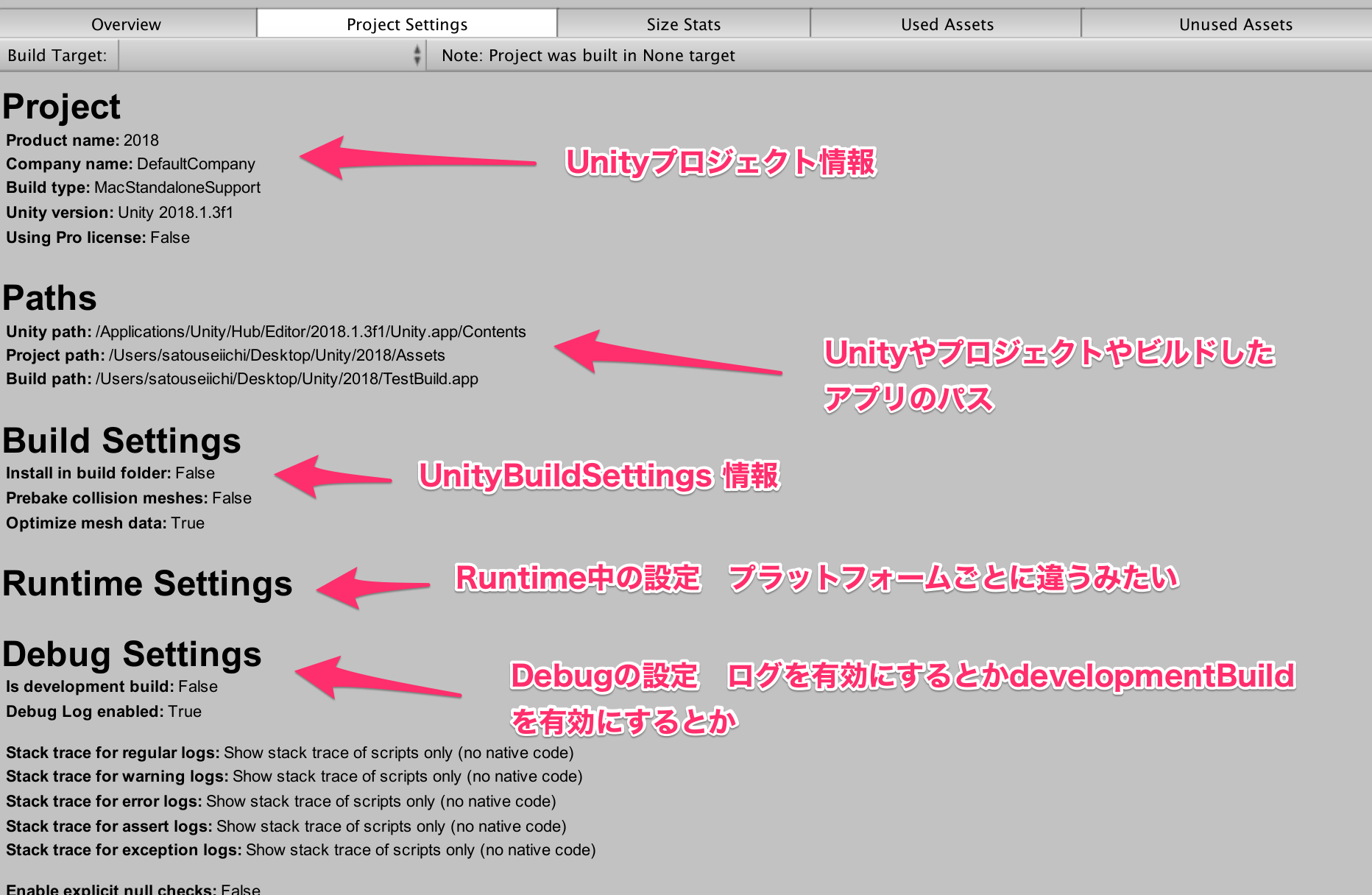The width and height of the screenshot is (1372, 895).
Task: Select 'Is development build: False'
Action: tap(112, 686)
